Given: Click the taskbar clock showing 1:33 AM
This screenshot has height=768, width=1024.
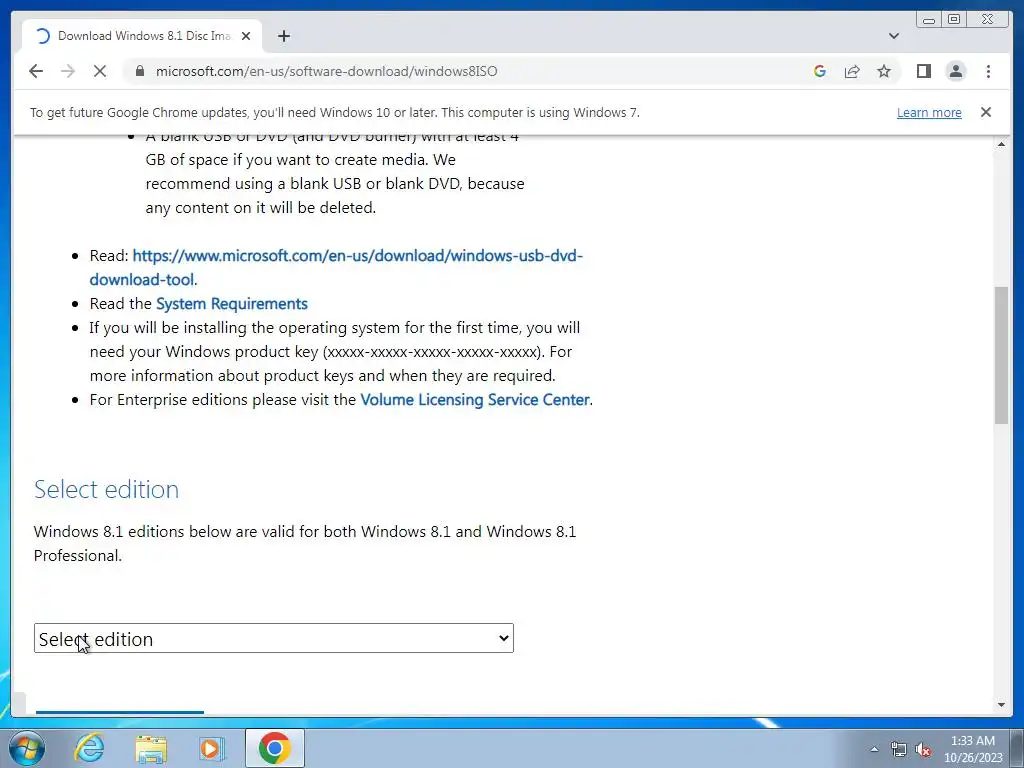Looking at the screenshot, I should tap(972, 749).
